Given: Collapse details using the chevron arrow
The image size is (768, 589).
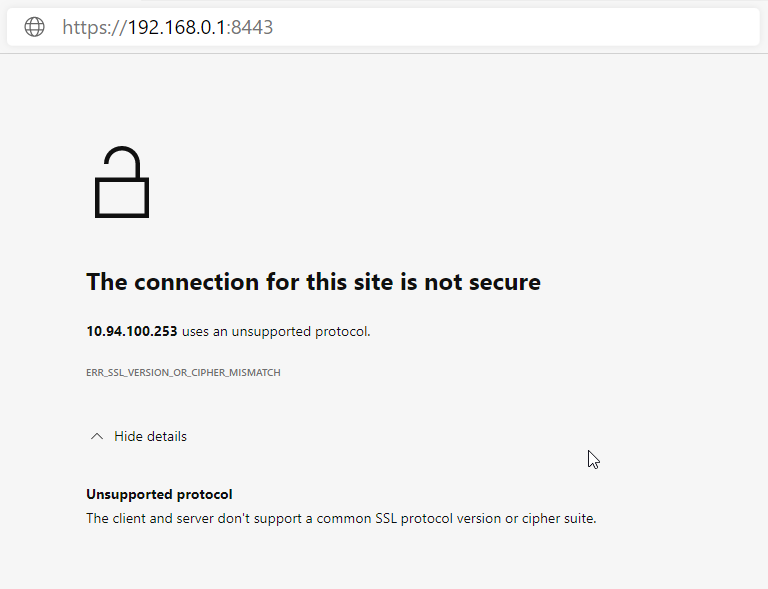Looking at the screenshot, I should point(97,436).
